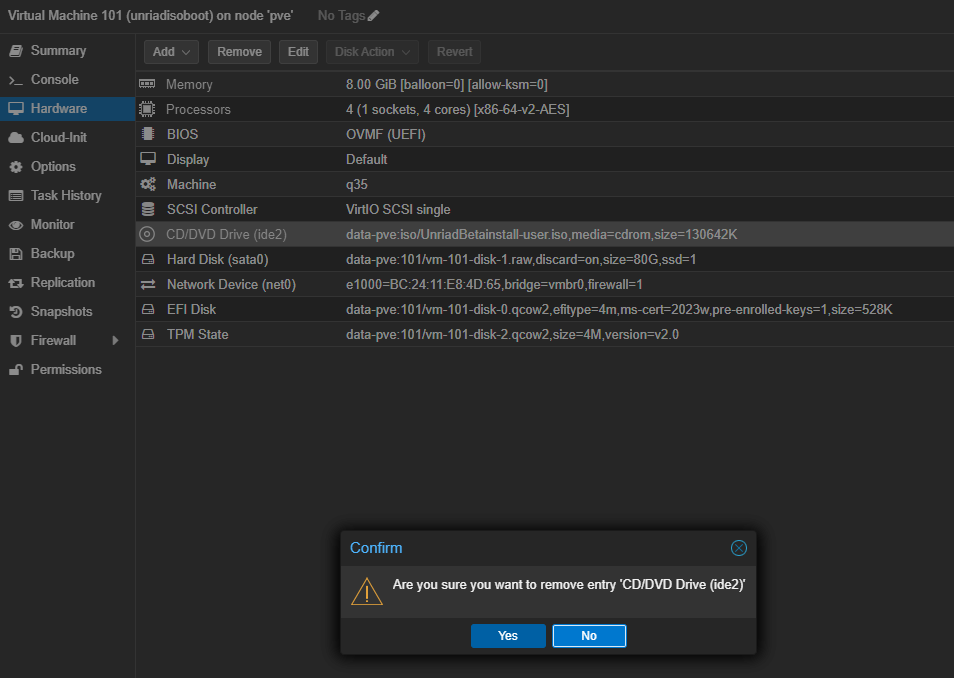Open Replication in the sidebar
This screenshot has height=678, width=954.
[x=68, y=282]
